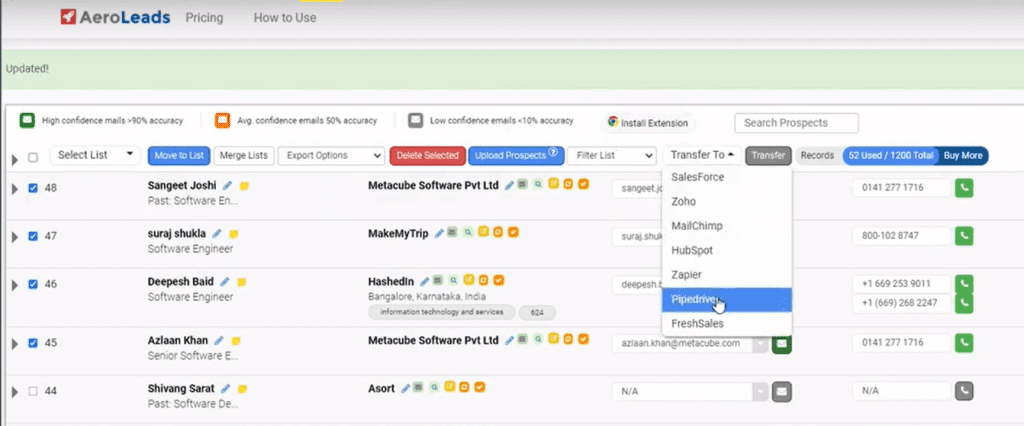This screenshot has width=1024, height=426.
Task: Open the How to Use link
Action: 285,18
